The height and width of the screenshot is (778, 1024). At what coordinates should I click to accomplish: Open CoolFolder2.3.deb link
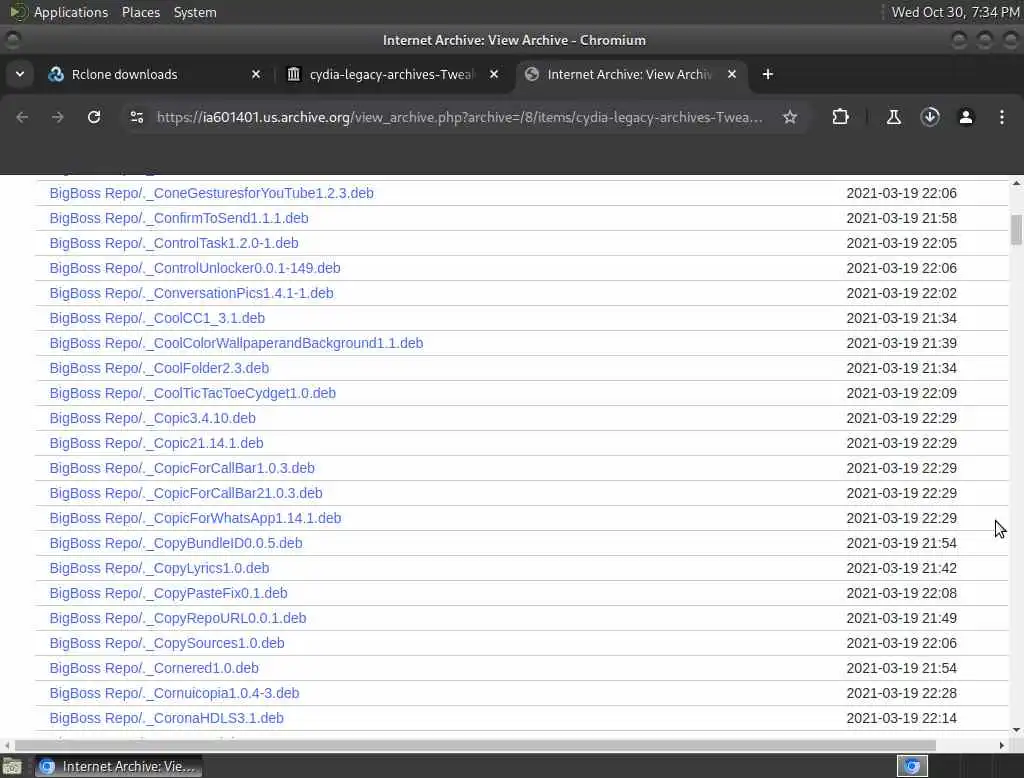point(159,368)
